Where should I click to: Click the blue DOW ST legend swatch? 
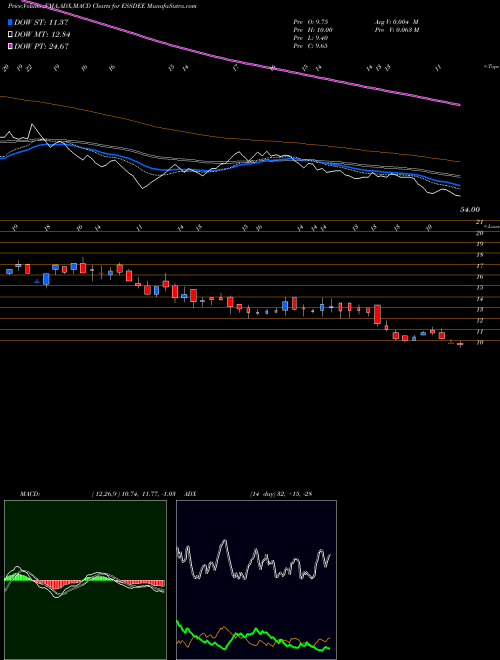click(x=11, y=22)
